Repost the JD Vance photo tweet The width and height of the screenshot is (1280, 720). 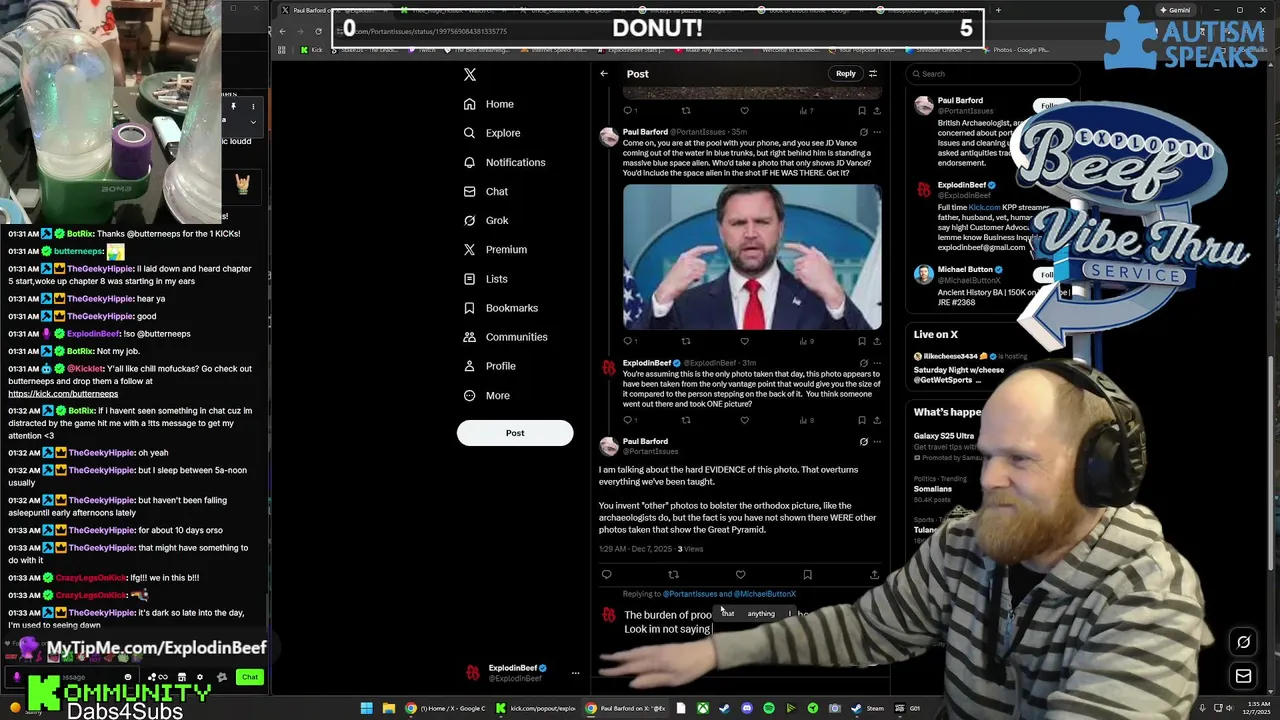click(686, 341)
